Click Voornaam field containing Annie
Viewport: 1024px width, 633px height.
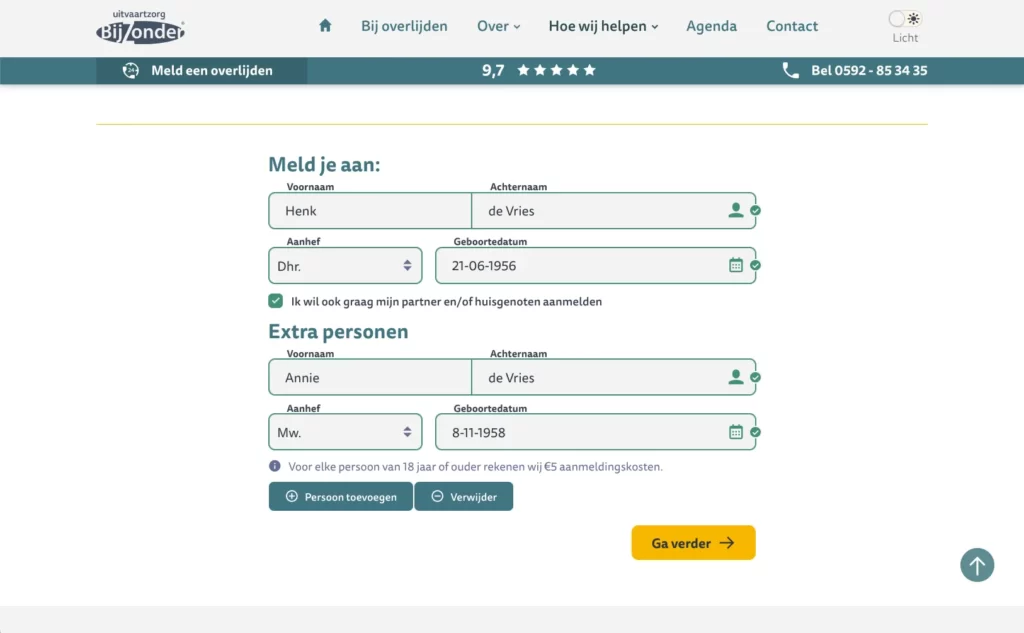tap(370, 377)
